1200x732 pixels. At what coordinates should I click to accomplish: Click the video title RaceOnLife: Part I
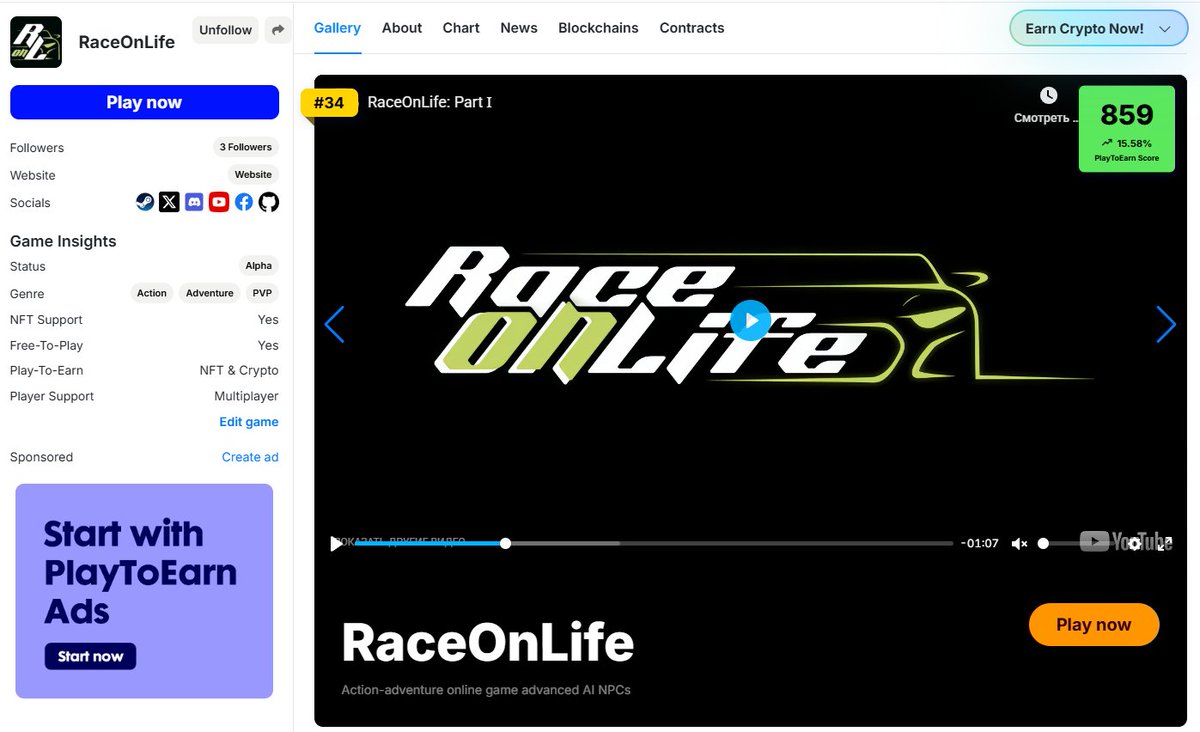click(430, 102)
